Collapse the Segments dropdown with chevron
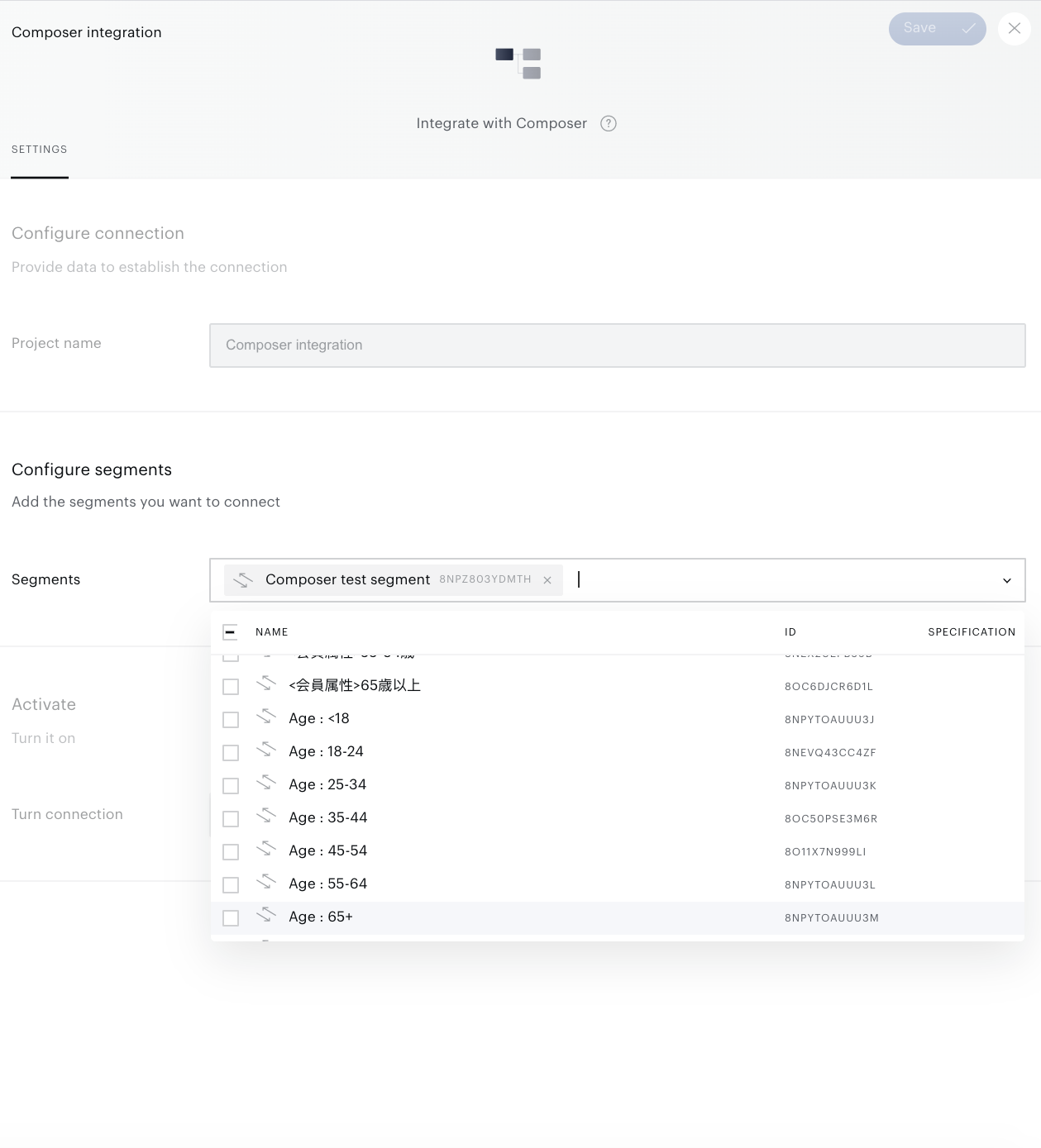The width and height of the screenshot is (1041, 1148). (x=1007, y=580)
